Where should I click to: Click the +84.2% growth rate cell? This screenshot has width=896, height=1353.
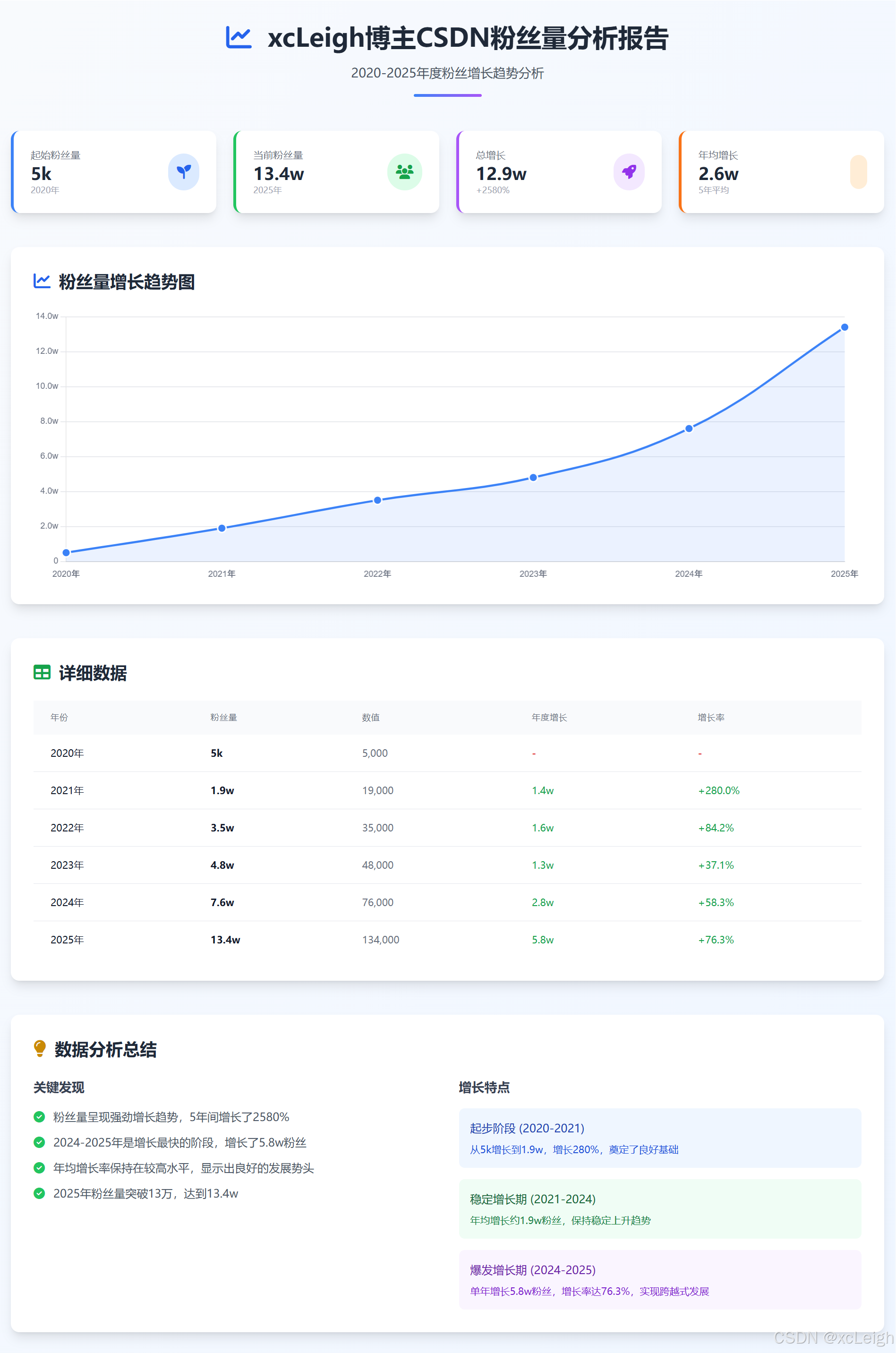(716, 827)
